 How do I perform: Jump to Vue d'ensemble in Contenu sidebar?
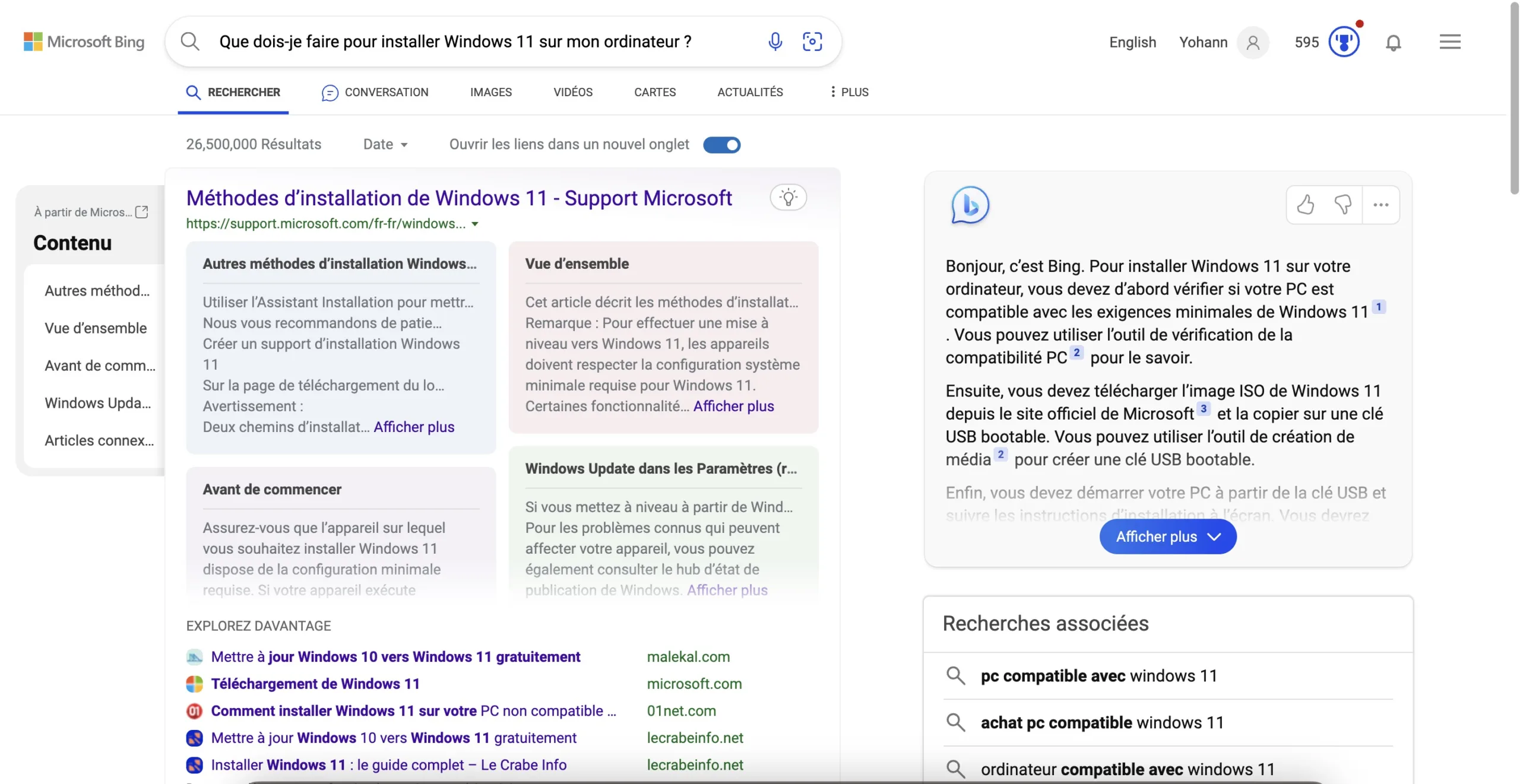[x=96, y=328]
